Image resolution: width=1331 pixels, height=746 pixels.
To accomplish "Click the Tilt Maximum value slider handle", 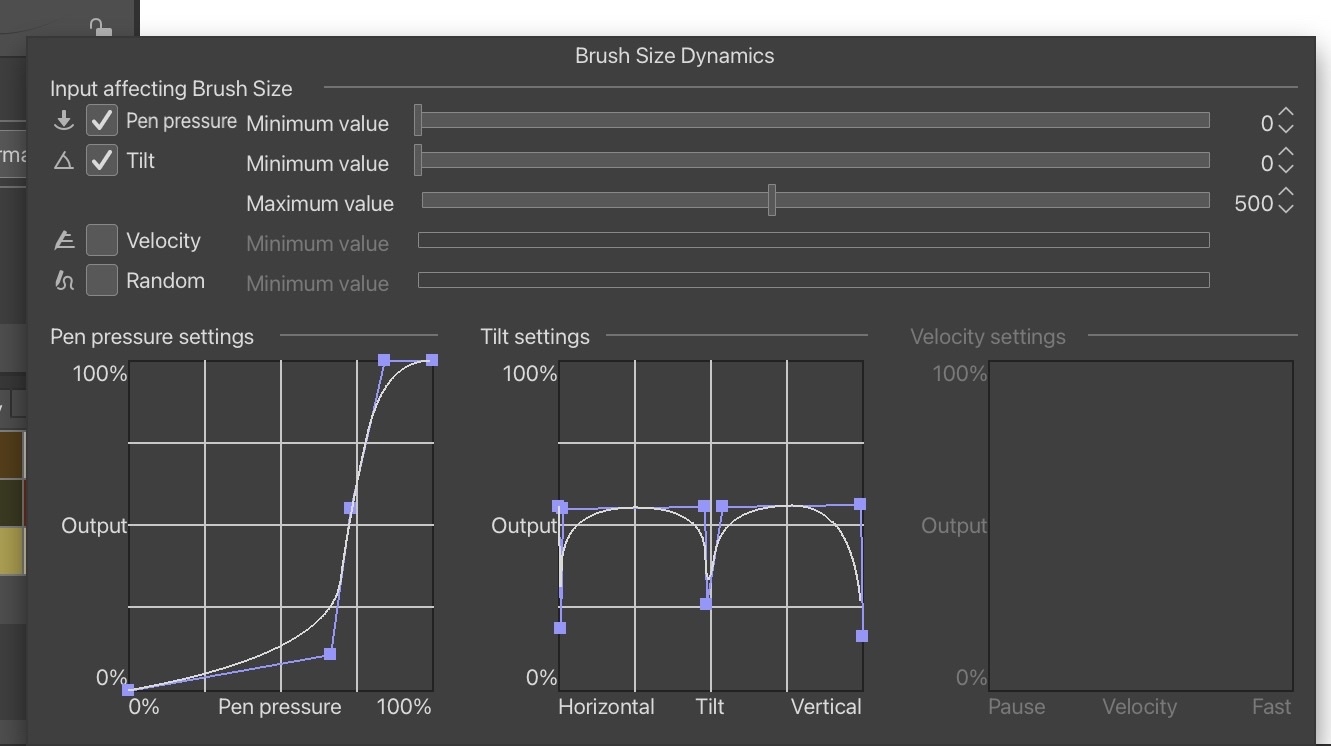I will pos(772,200).
